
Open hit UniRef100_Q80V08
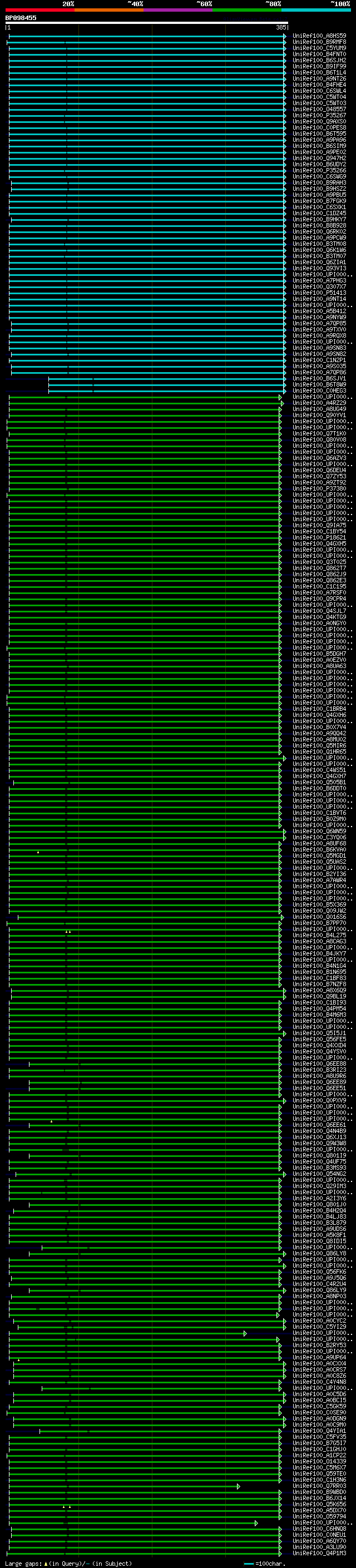(x=319, y=439)
